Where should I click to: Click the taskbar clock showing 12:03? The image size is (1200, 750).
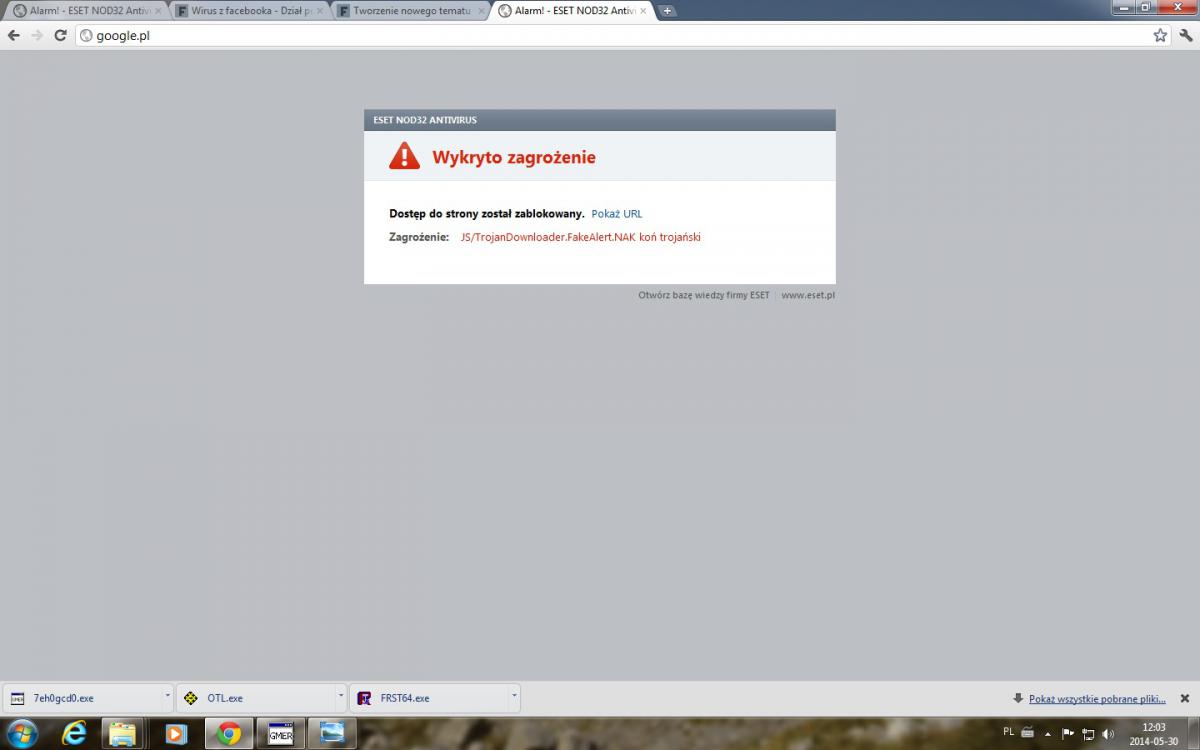tap(1153, 734)
